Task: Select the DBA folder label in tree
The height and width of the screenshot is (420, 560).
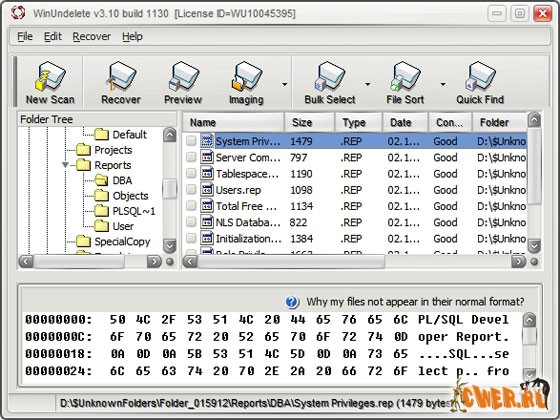Action: (x=122, y=180)
